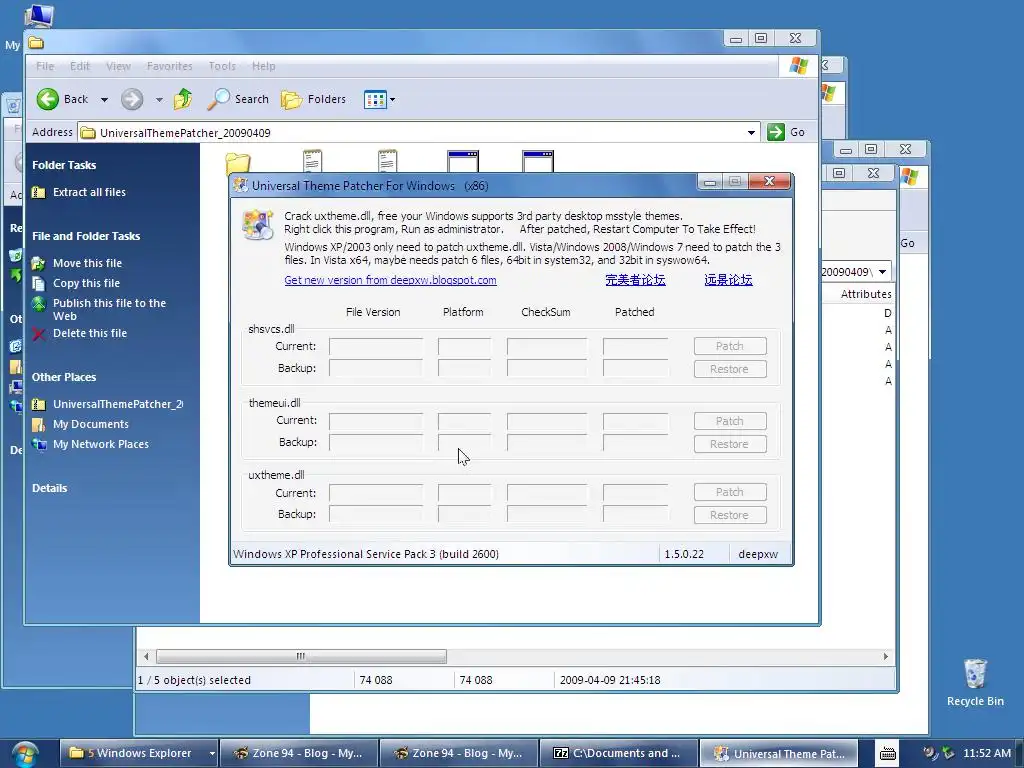Open My Network Places link
This screenshot has width=1024, height=768.
(101, 444)
